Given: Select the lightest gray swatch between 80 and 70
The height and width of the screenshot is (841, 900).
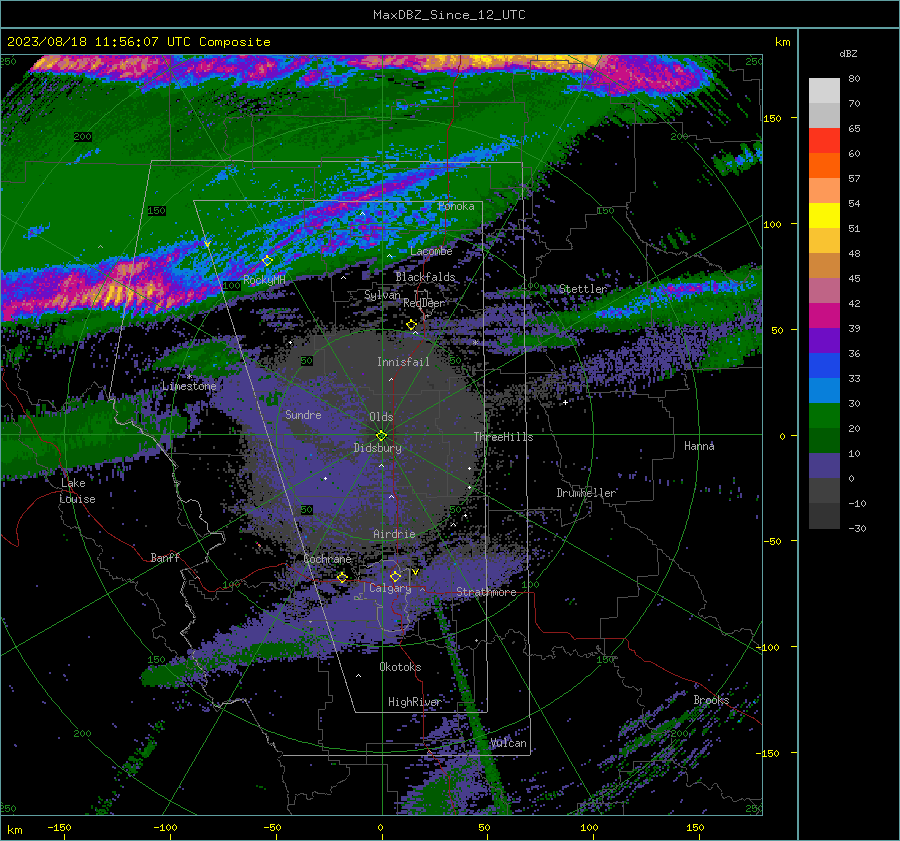Looking at the screenshot, I should tap(824, 91).
